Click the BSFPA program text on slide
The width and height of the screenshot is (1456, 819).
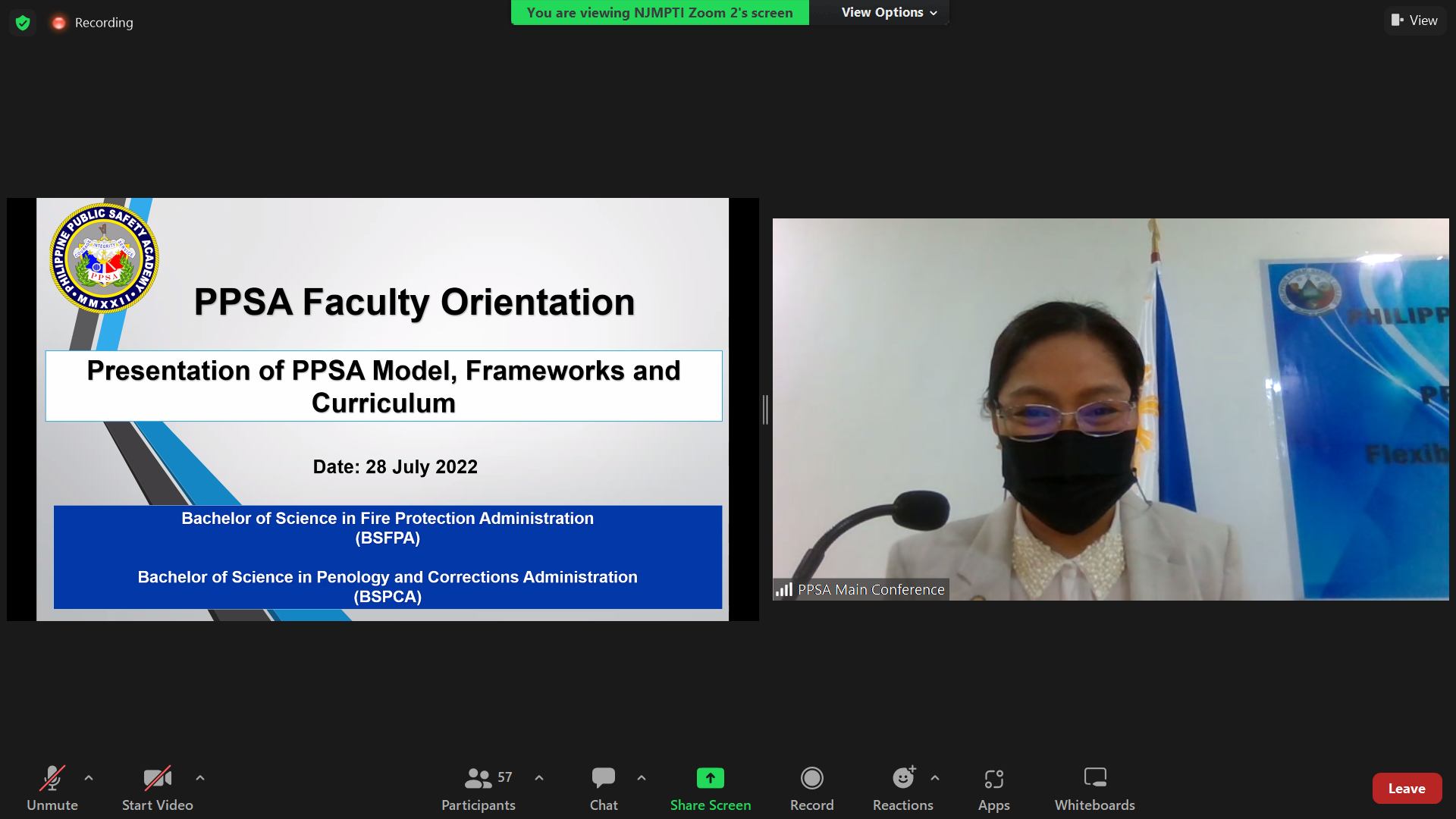pyautogui.click(x=388, y=528)
